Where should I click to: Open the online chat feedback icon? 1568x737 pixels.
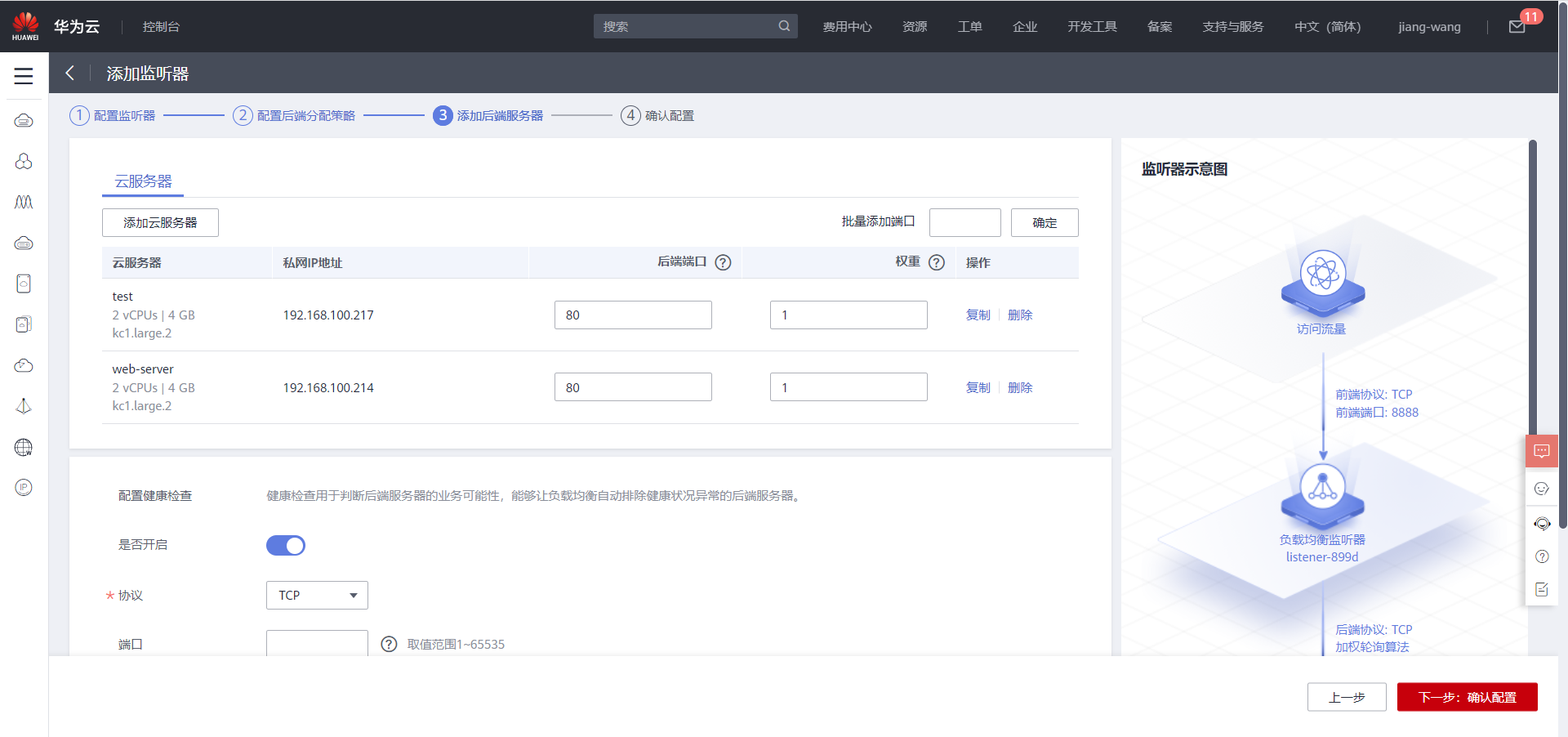click(1542, 450)
